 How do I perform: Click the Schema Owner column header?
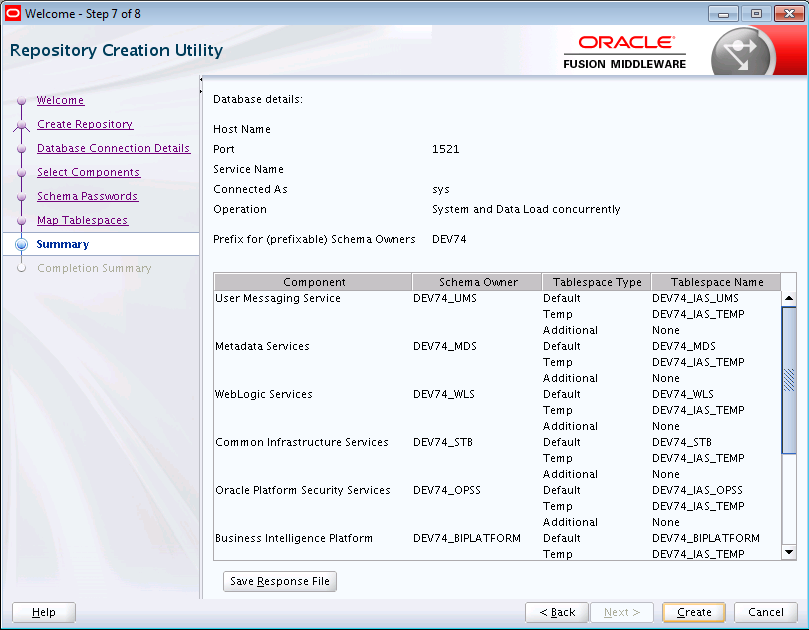point(477,282)
